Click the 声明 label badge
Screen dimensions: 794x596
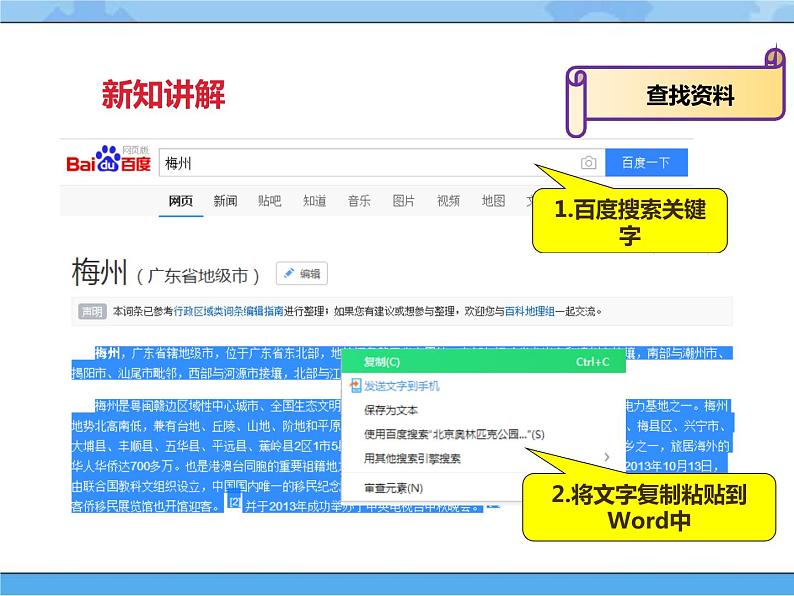(92, 311)
